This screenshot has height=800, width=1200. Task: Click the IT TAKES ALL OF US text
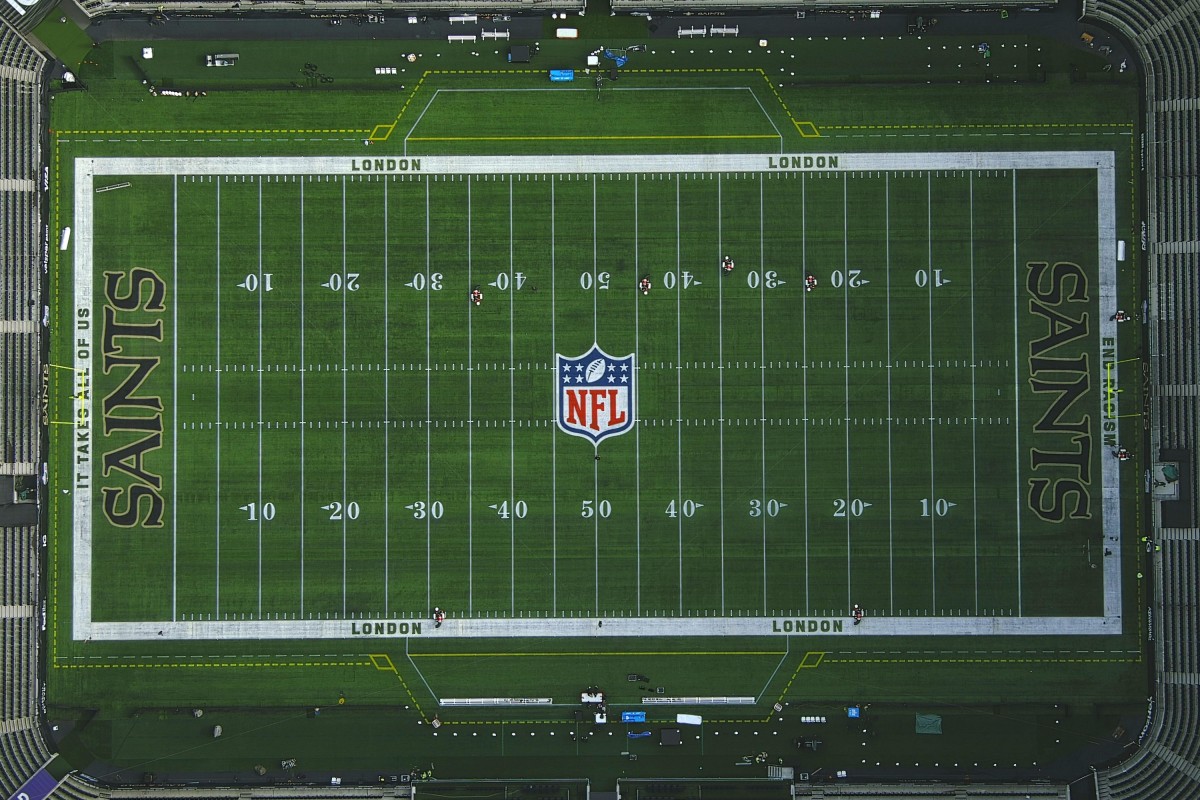coord(83,397)
